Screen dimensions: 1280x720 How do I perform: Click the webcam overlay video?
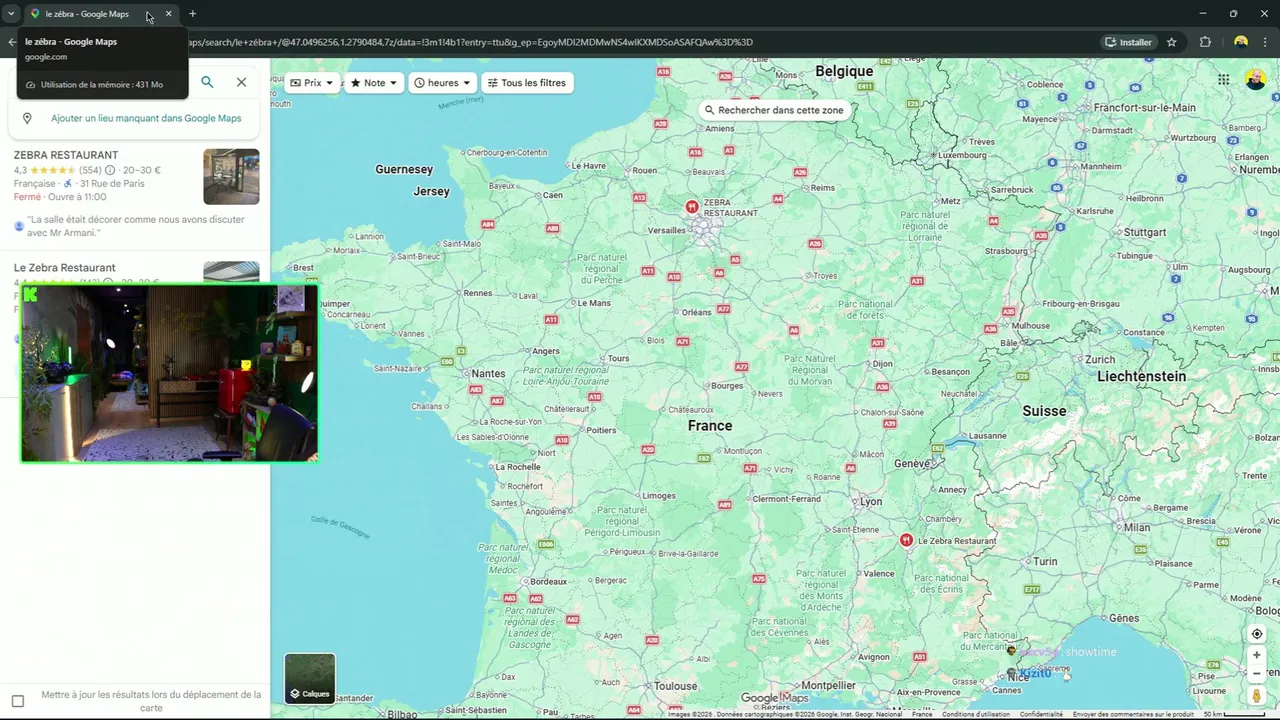pyautogui.click(x=169, y=374)
